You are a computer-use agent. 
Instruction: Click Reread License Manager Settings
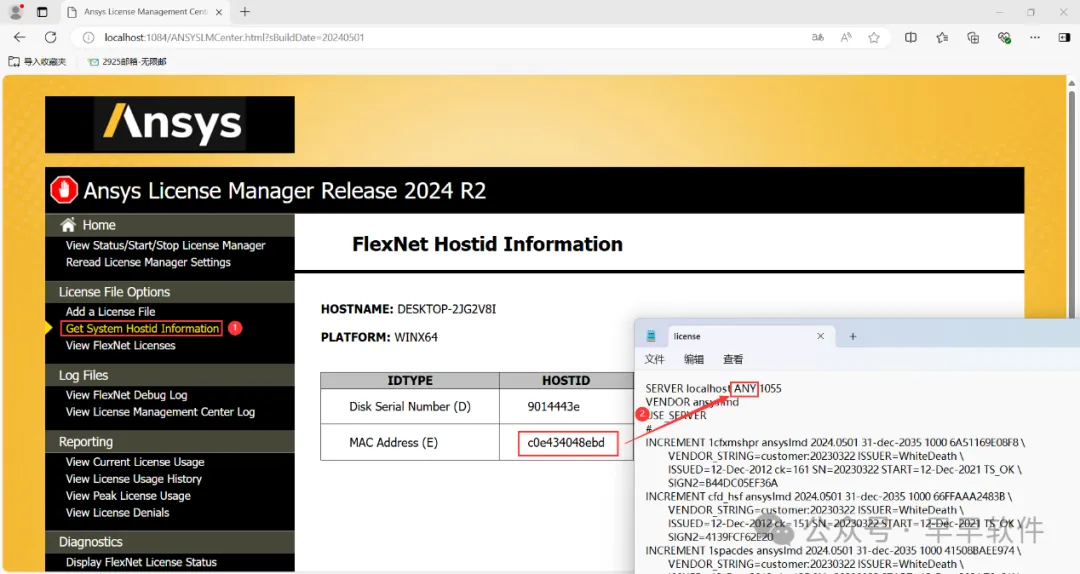pos(148,262)
